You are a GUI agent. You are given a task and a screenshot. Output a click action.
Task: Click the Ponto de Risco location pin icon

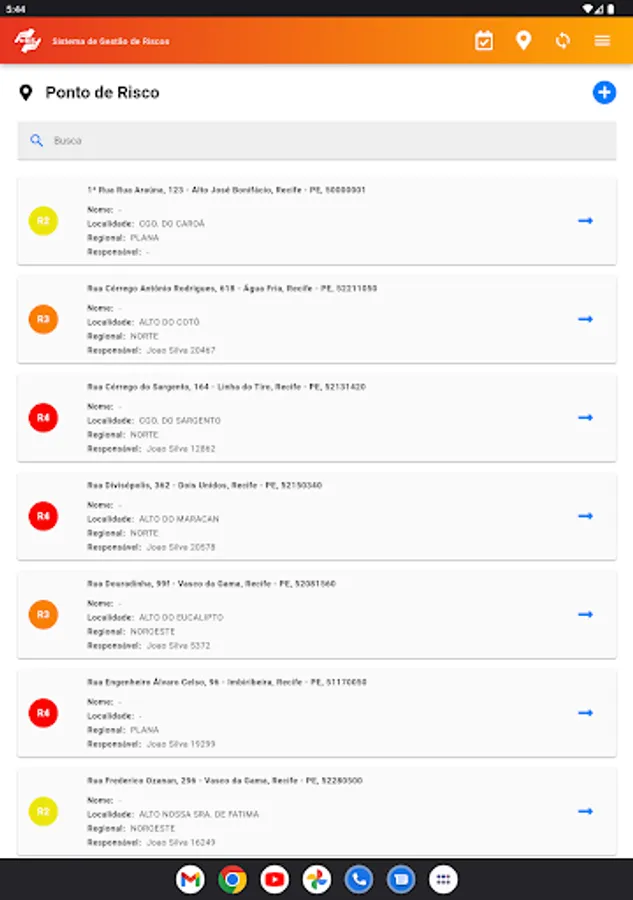[x=27, y=92]
